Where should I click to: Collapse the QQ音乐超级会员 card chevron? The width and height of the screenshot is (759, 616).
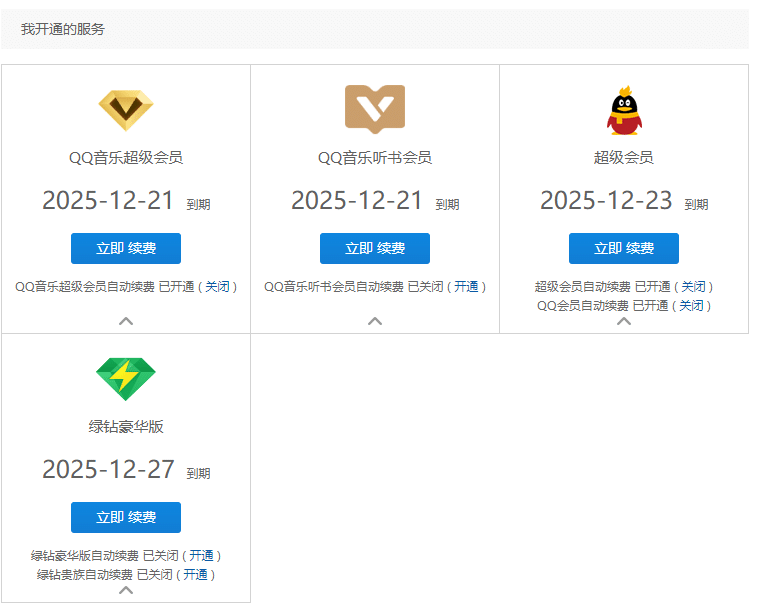[x=126, y=321]
